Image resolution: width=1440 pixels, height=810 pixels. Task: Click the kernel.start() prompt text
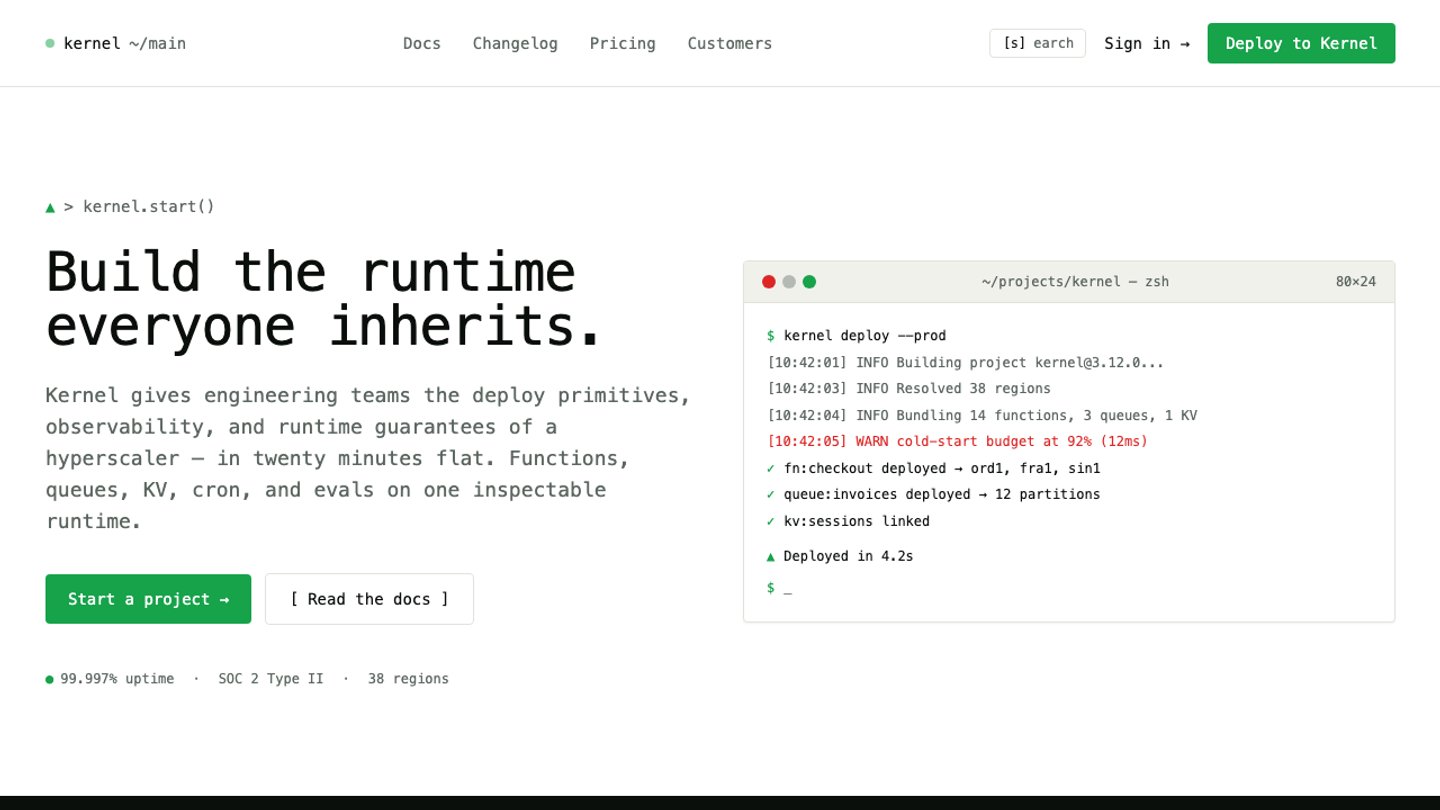[149, 207]
